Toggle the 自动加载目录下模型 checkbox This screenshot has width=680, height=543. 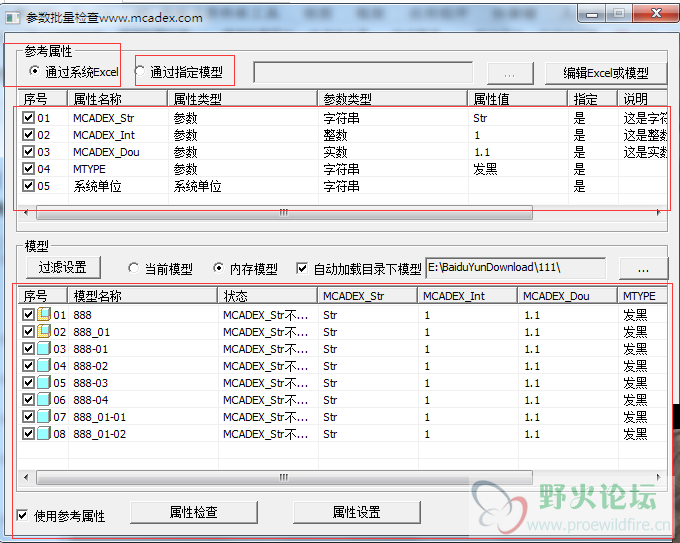[302, 268]
